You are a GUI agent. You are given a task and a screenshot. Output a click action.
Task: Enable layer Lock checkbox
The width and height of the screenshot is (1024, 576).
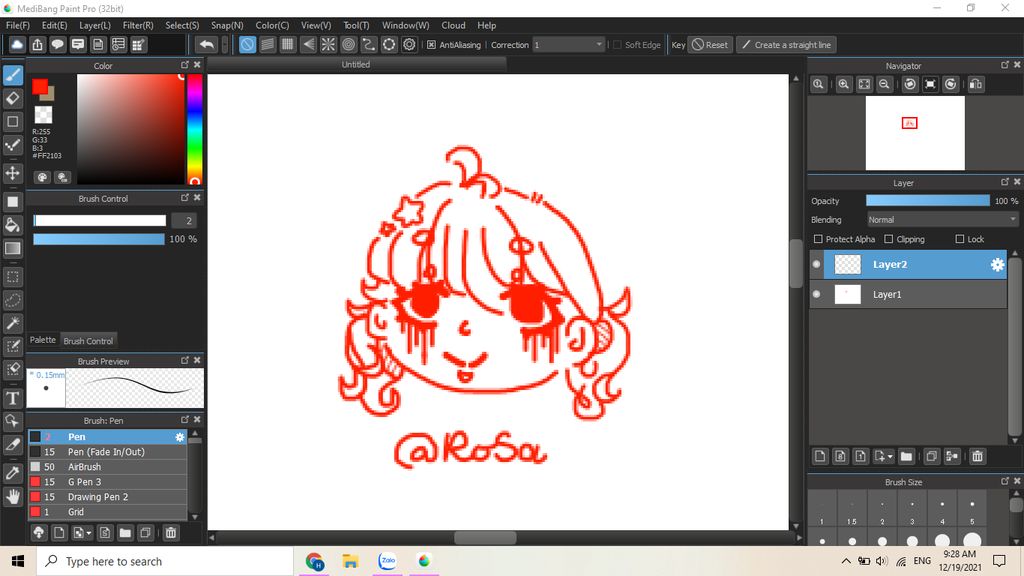click(x=959, y=239)
